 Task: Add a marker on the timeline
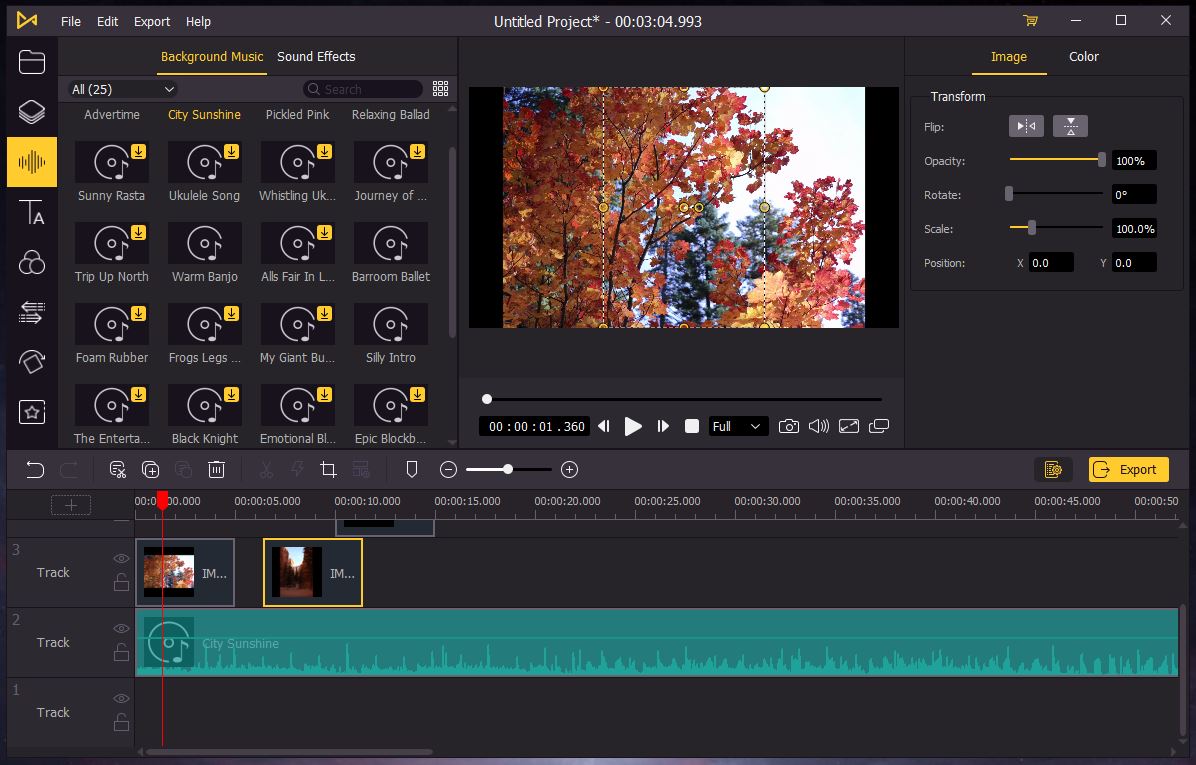411,469
